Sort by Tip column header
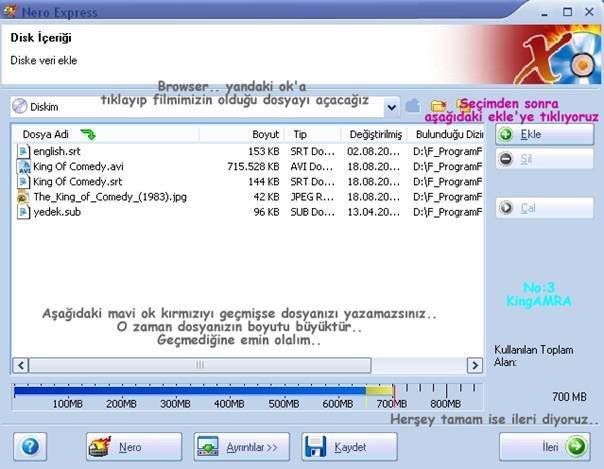The image size is (604, 469). pyautogui.click(x=312, y=134)
